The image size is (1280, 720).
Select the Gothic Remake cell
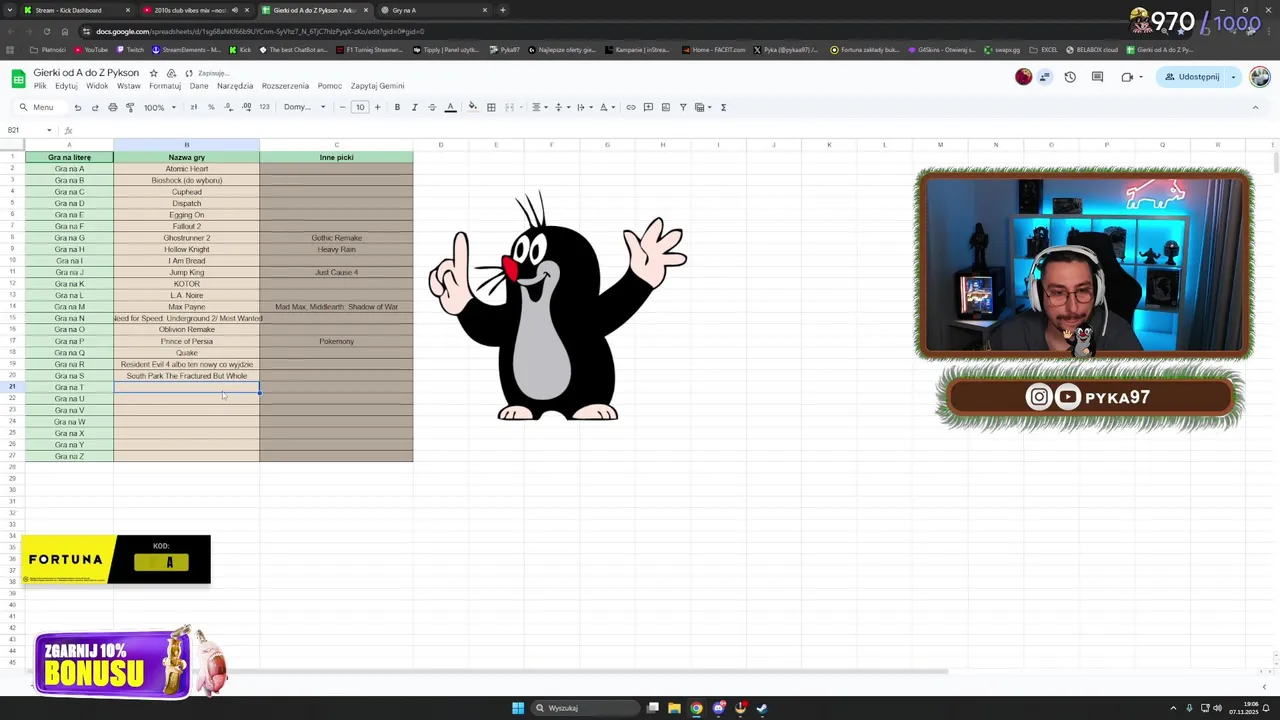(x=336, y=238)
